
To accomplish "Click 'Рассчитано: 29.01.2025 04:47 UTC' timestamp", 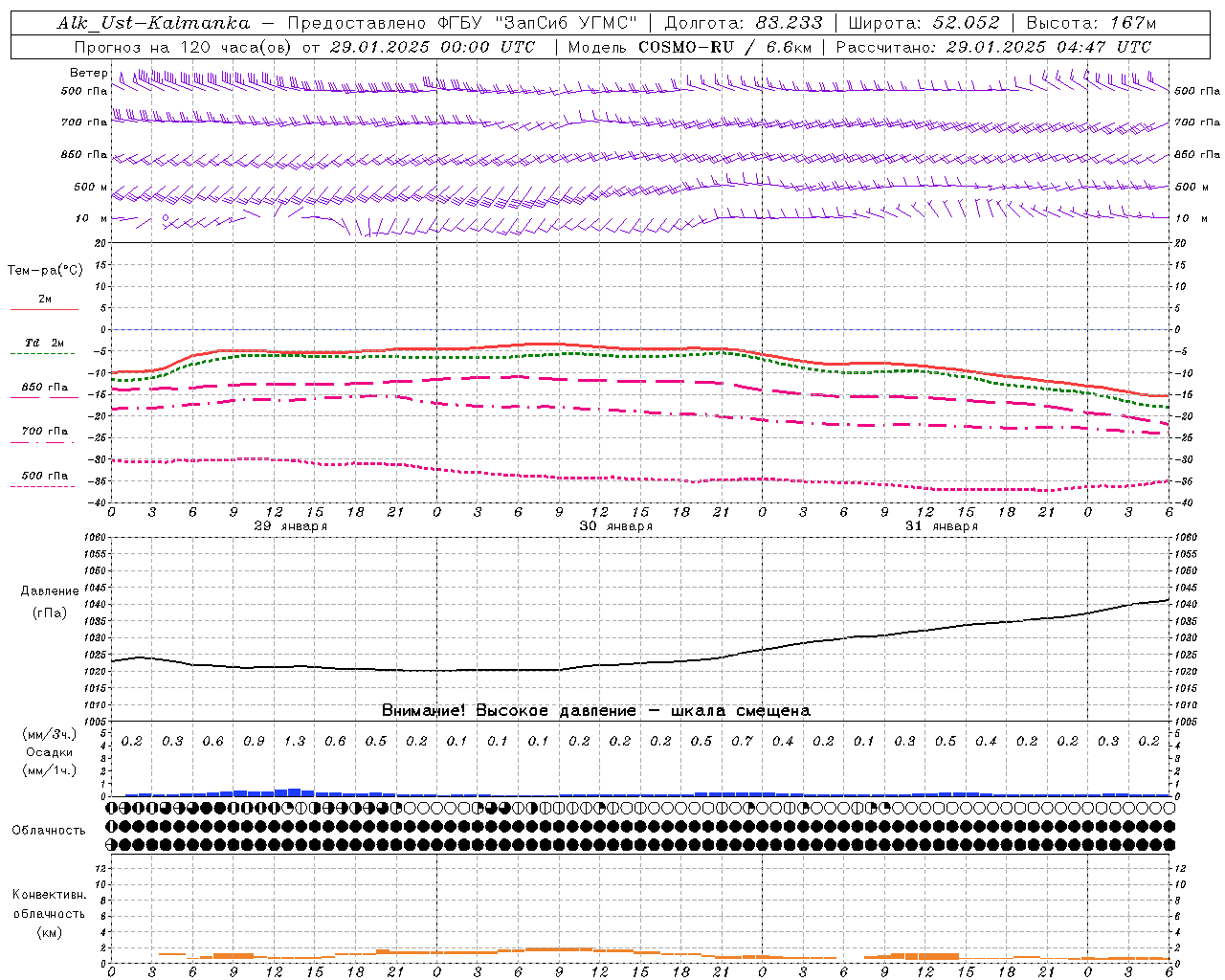I will pos(993,47).
